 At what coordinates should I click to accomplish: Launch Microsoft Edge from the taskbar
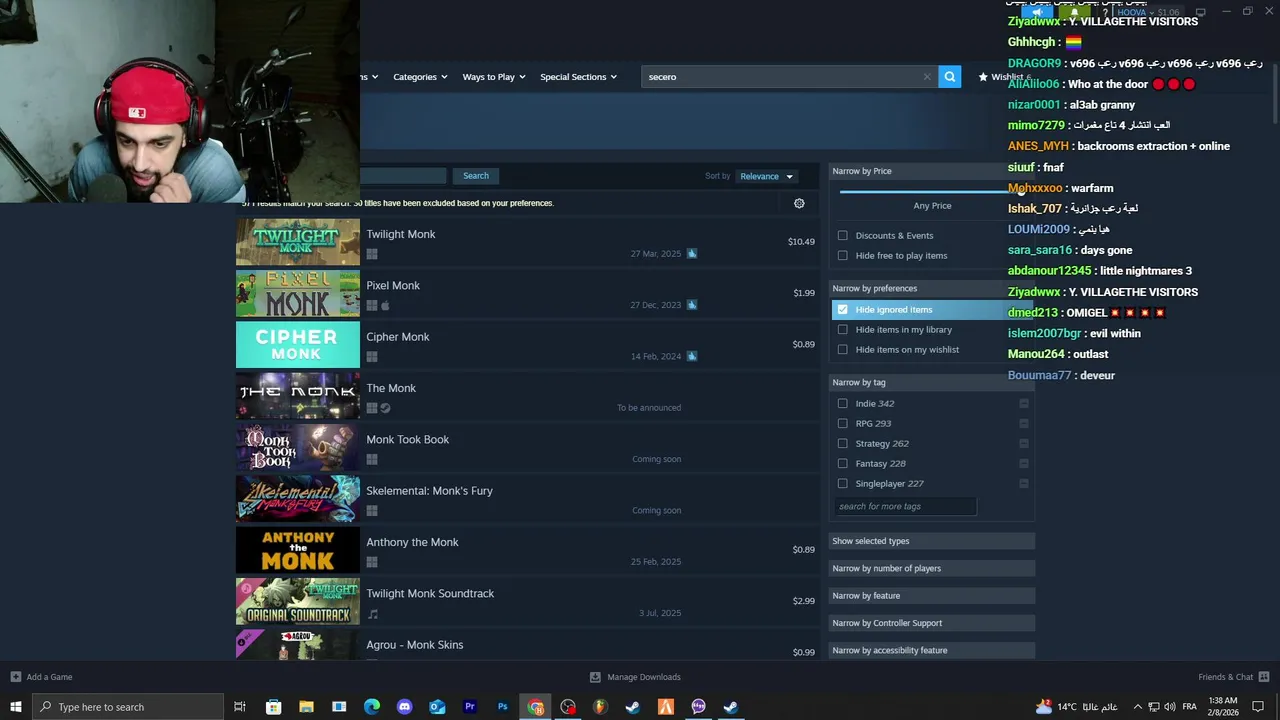click(x=371, y=707)
